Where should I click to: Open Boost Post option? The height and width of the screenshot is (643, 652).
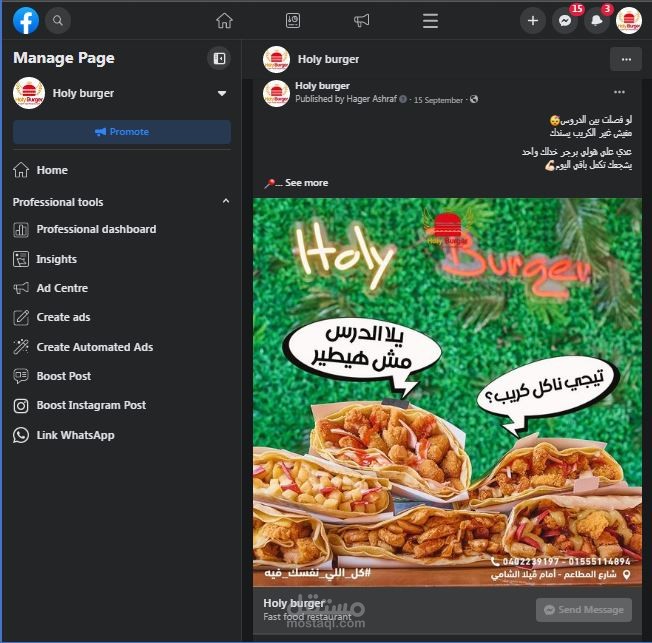tap(122, 376)
